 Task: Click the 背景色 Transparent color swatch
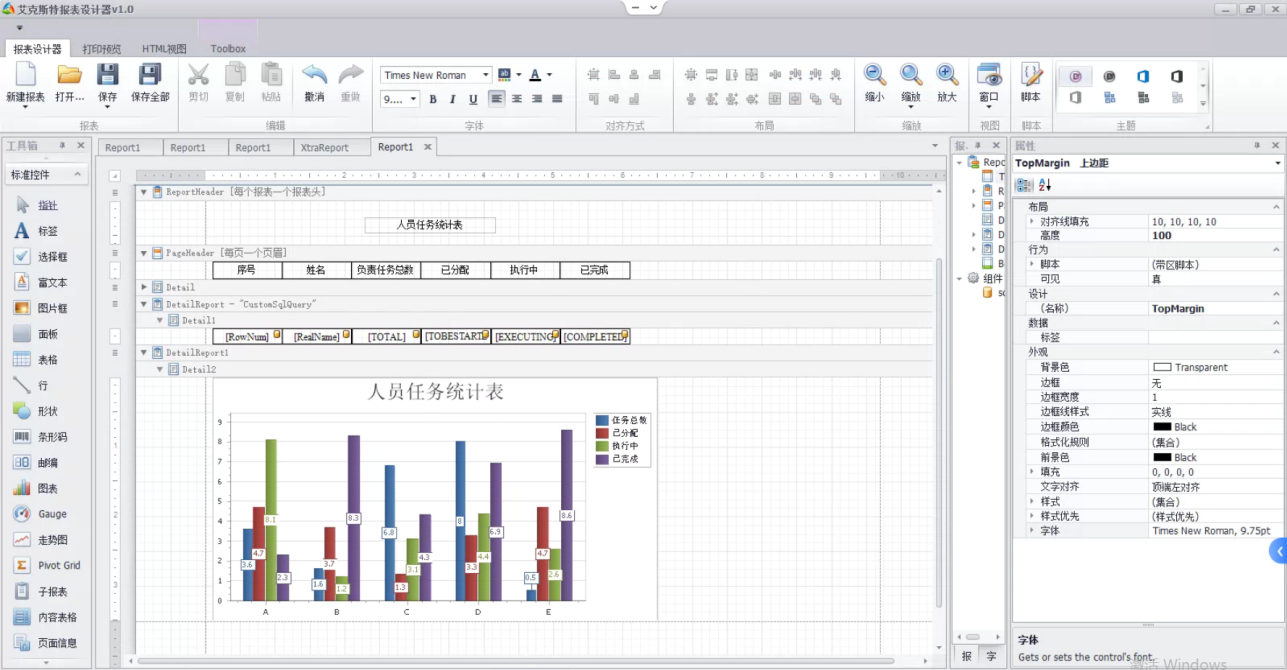[x=1162, y=367]
